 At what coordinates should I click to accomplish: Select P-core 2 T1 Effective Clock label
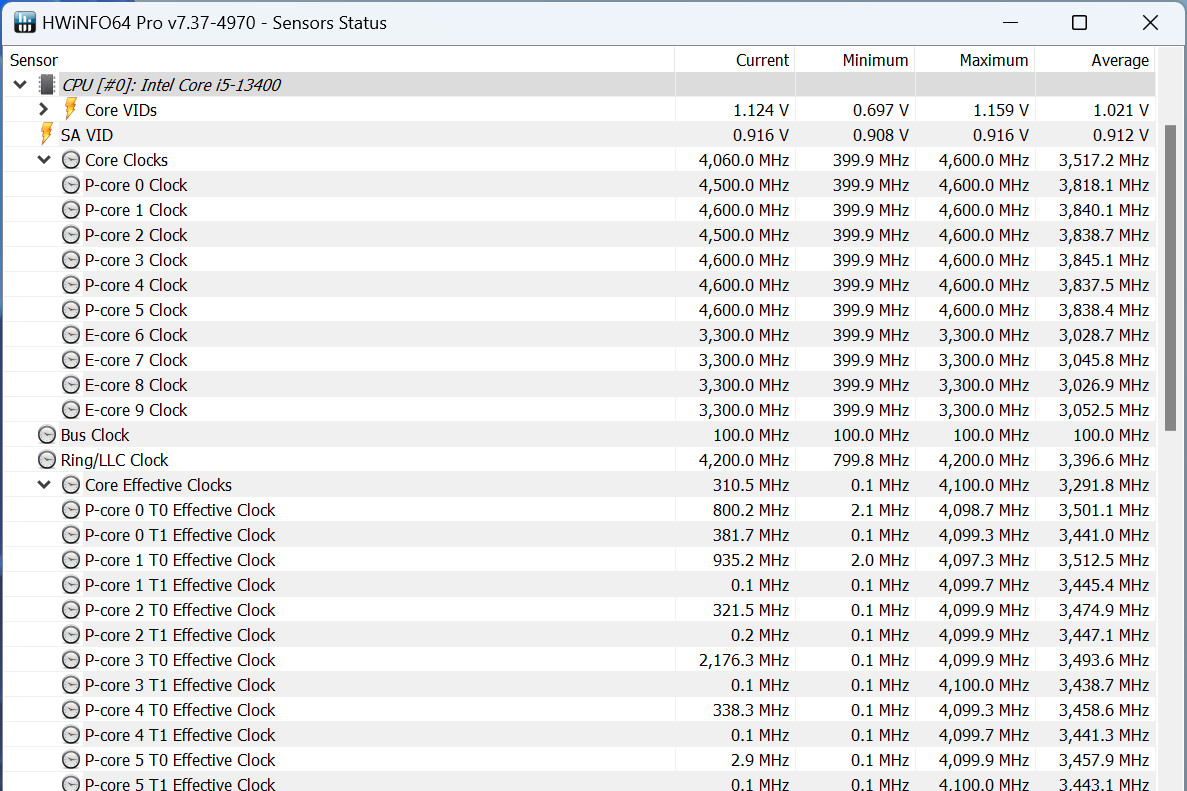pos(180,634)
